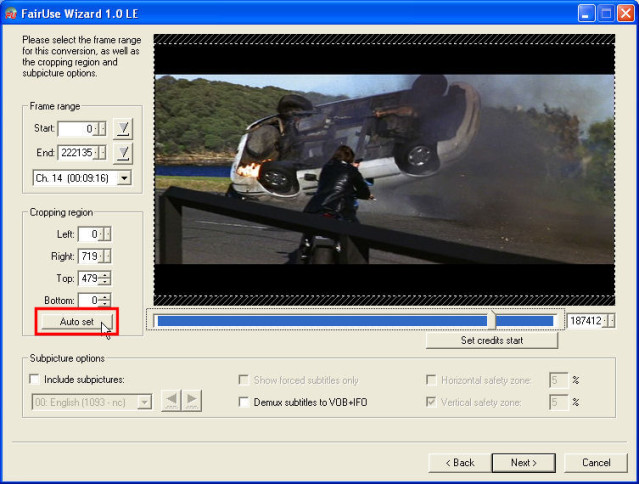Open the chapter dropdown showing Ch. 14
Screen dimensions: 639x484
(x=123, y=178)
